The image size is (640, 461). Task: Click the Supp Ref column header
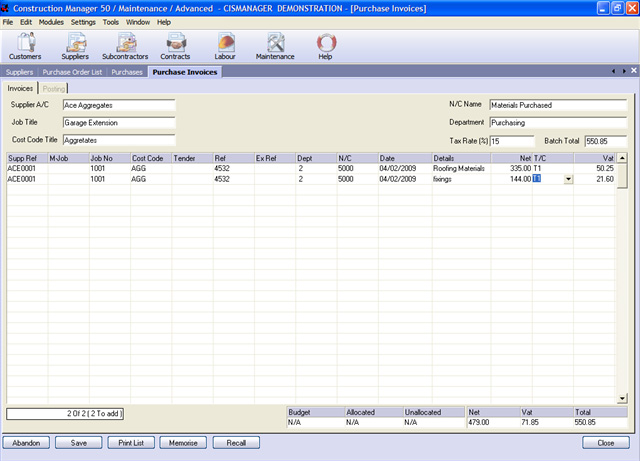(27, 158)
